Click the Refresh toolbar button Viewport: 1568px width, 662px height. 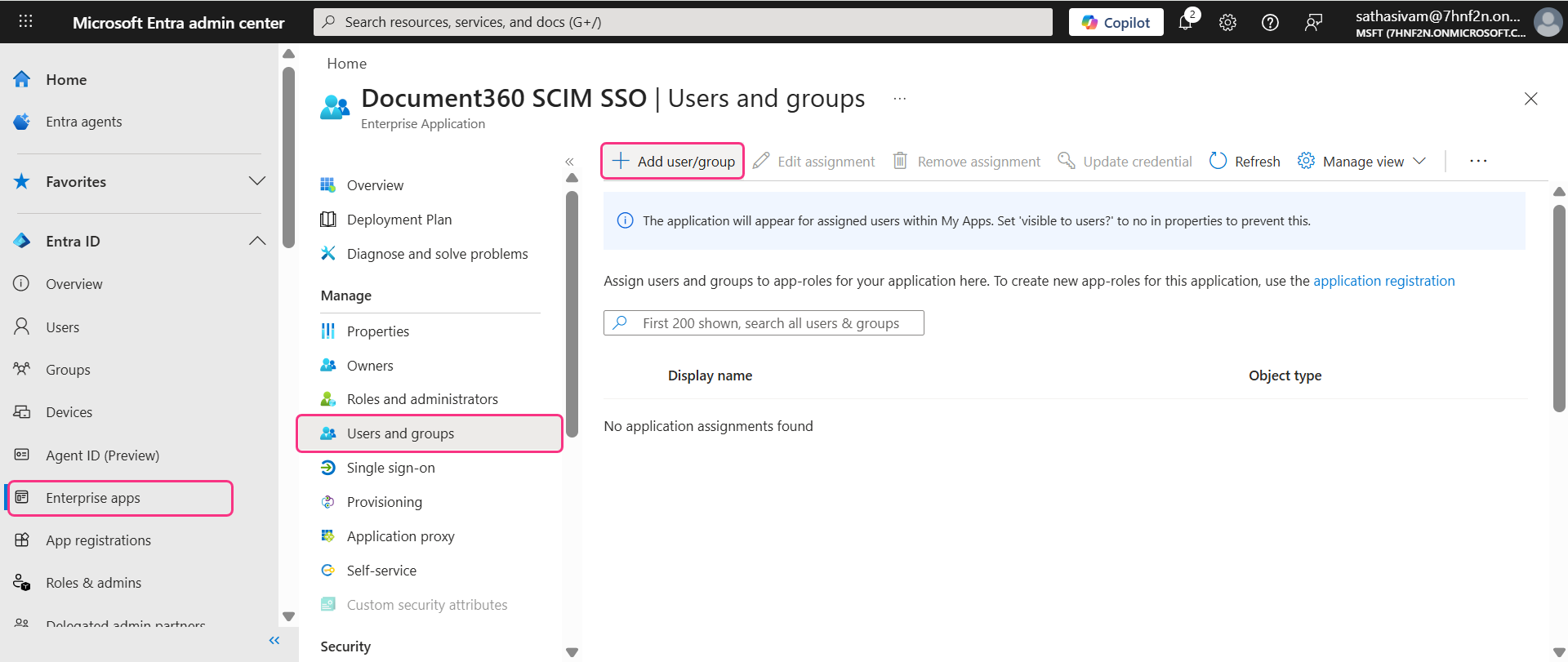(1245, 162)
